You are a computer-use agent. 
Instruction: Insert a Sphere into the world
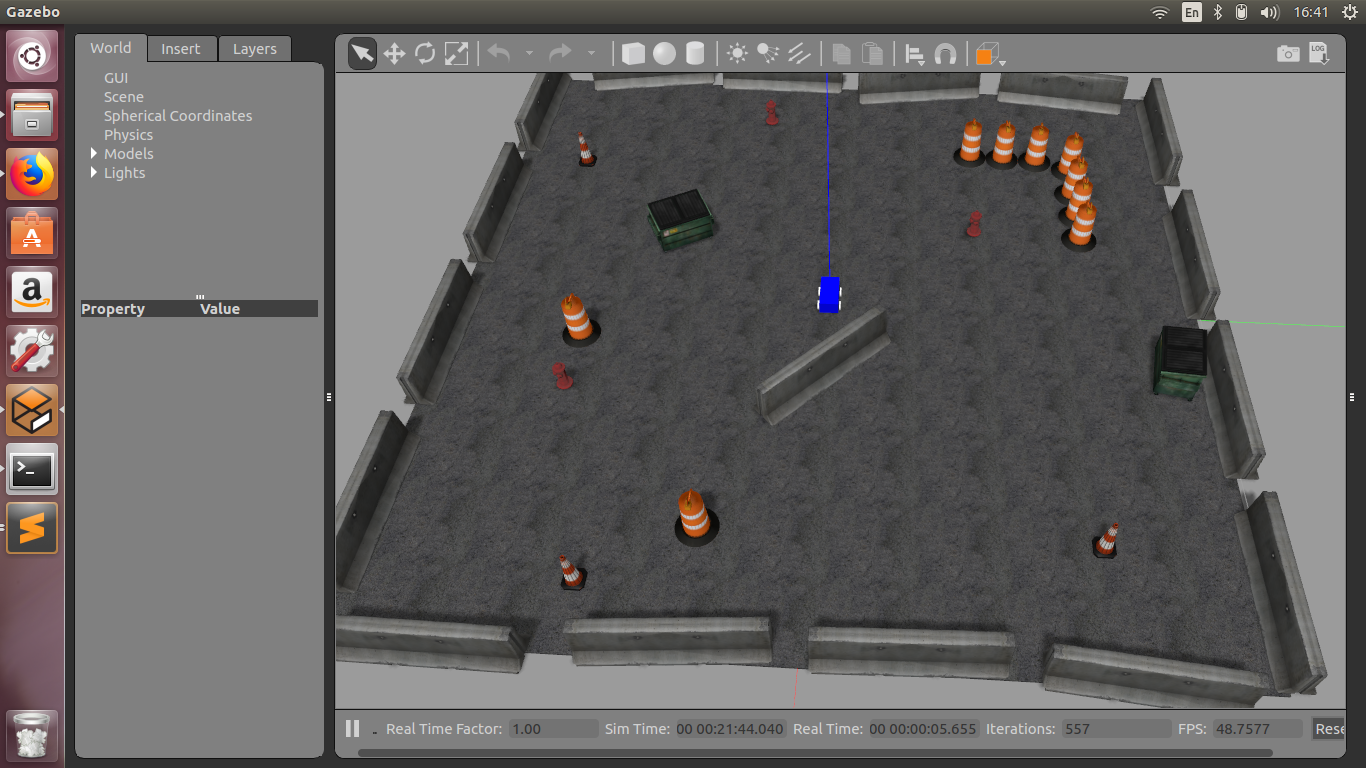pyautogui.click(x=663, y=53)
